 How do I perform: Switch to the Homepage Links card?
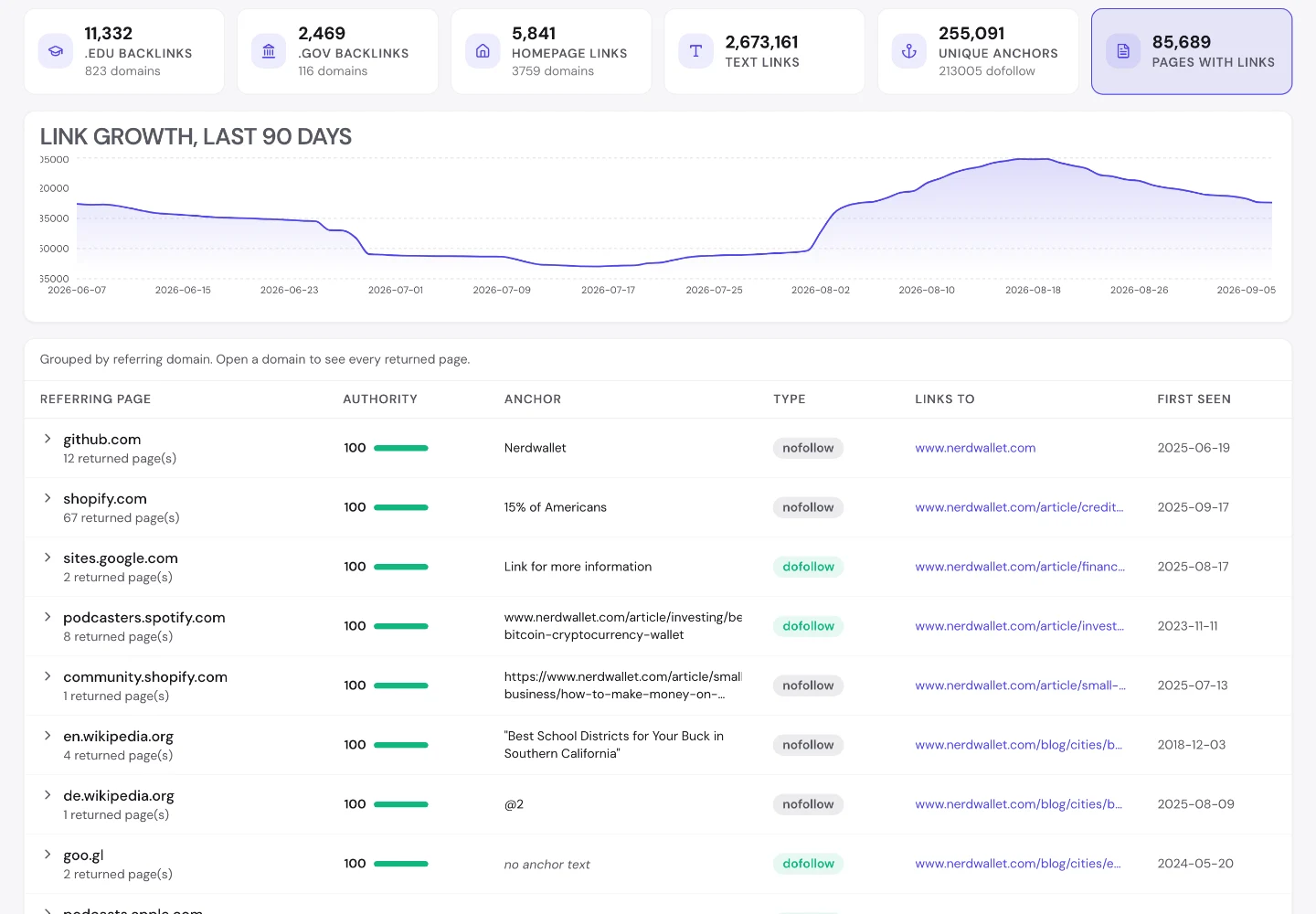551,51
